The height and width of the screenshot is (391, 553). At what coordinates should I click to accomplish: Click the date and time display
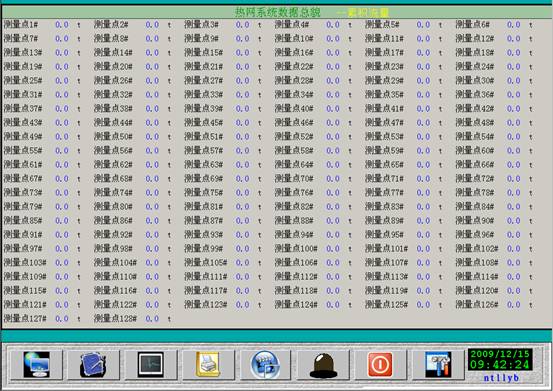tap(500, 359)
